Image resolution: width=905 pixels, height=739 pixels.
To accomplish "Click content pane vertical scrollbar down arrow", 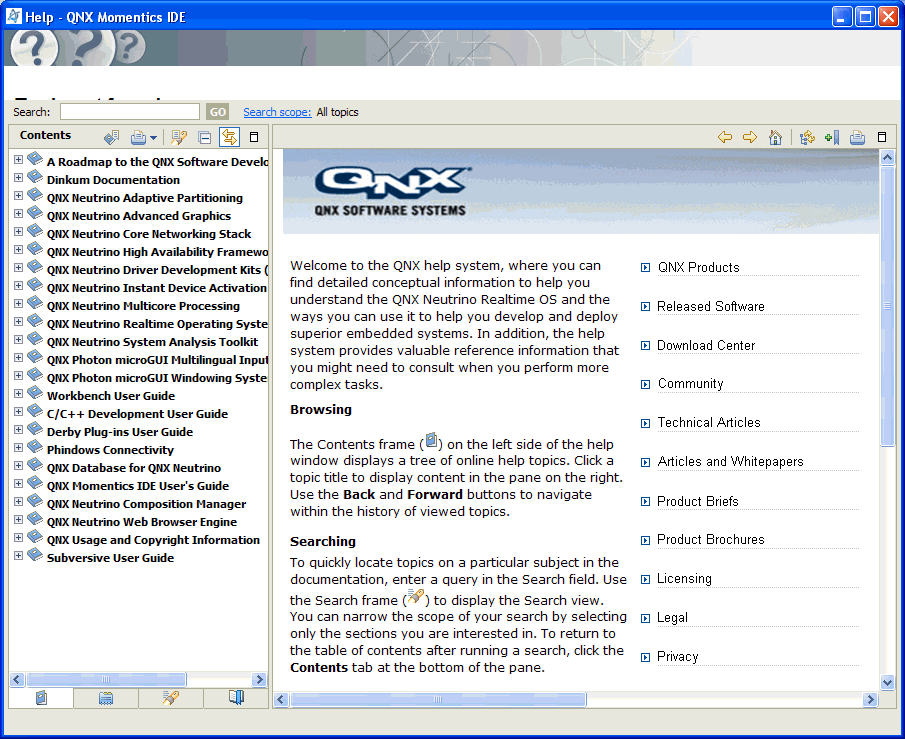I will (x=887, y=682).
